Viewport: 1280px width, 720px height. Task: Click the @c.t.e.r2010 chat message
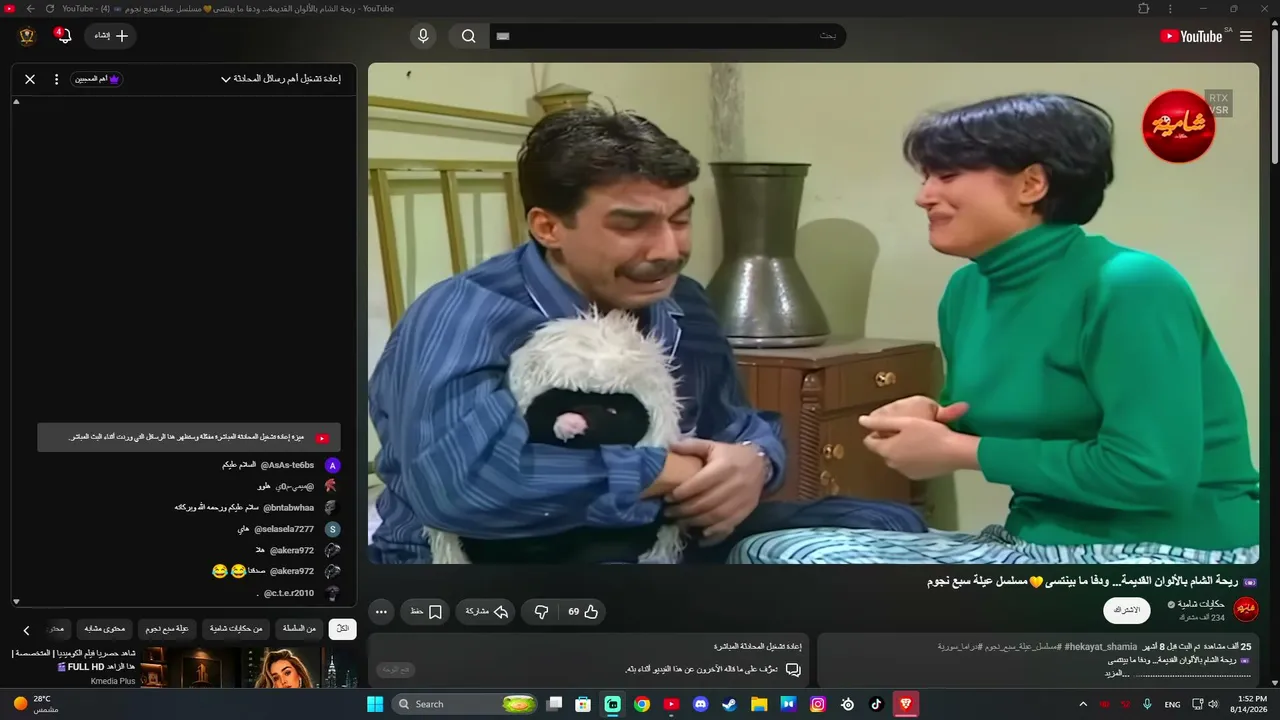coord(297,593)
